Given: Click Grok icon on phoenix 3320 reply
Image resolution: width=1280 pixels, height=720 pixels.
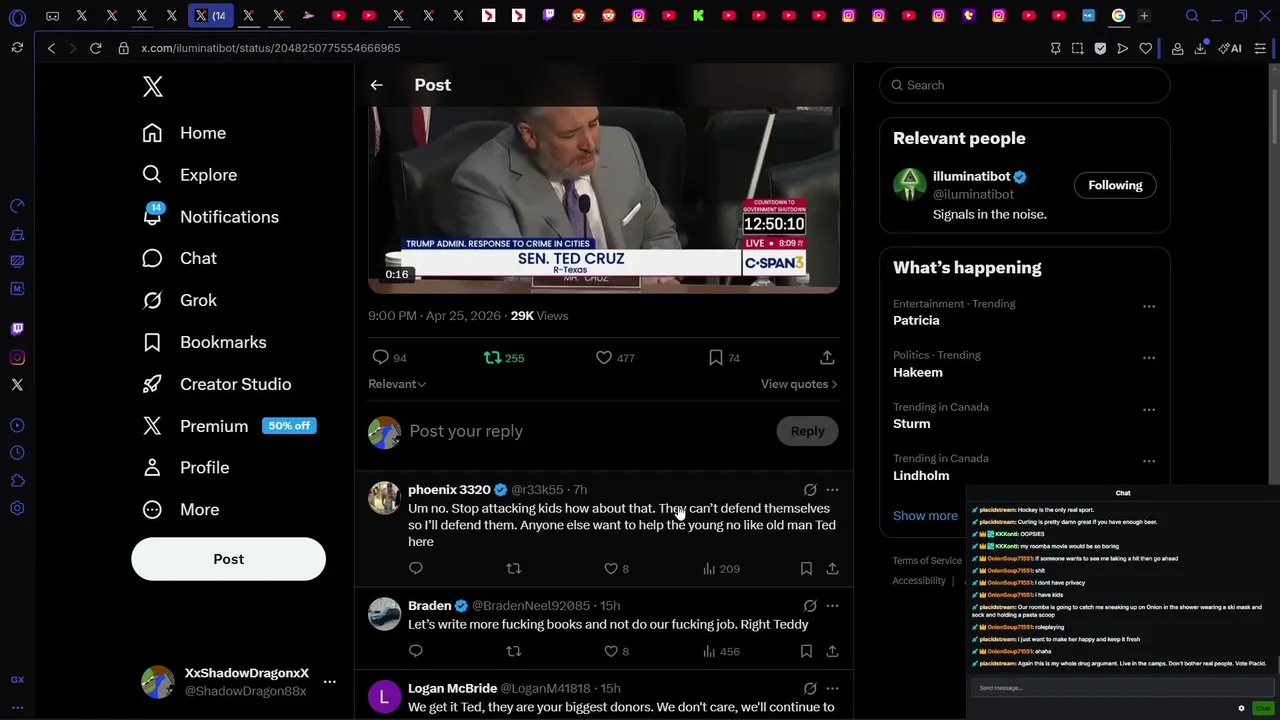Looking at the screenshot, I should (810, 490).
